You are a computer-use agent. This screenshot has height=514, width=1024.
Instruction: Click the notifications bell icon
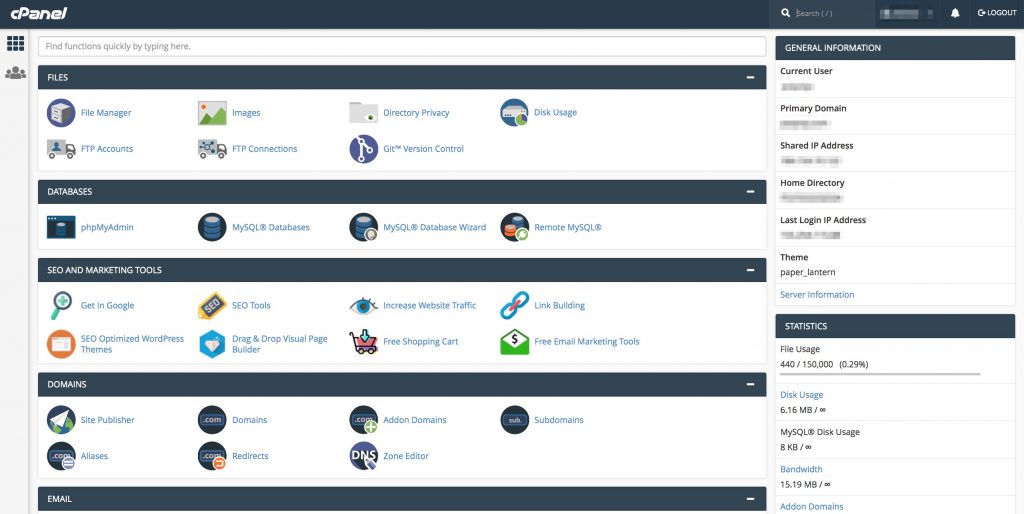955,13
